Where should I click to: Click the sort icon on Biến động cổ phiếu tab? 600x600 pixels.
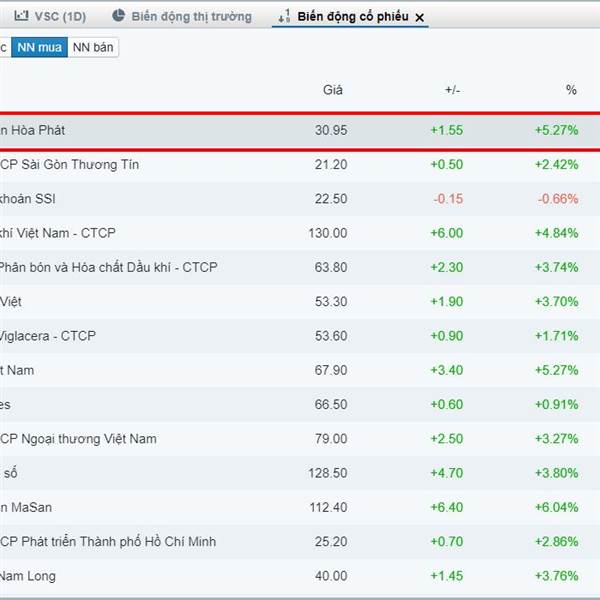[x=284, y=16]
